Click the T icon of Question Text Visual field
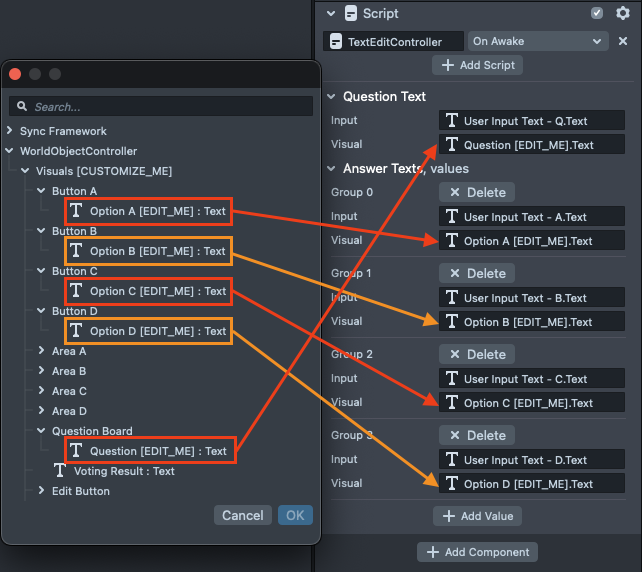Viewport: 642px width, 572px height. pos(452,145)
